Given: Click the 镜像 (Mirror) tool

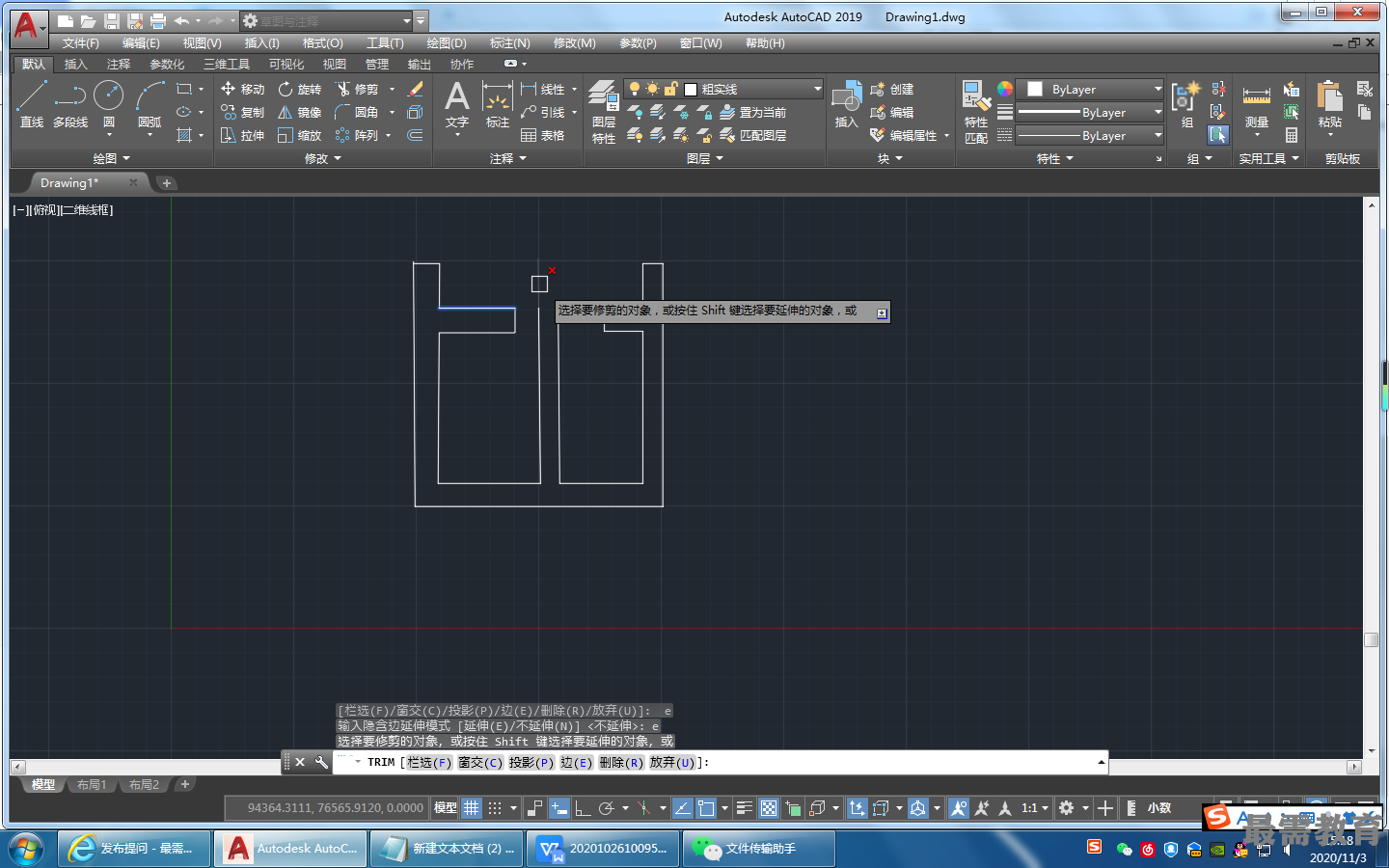Looking at the screenshot, I should (x=299, y=112).
